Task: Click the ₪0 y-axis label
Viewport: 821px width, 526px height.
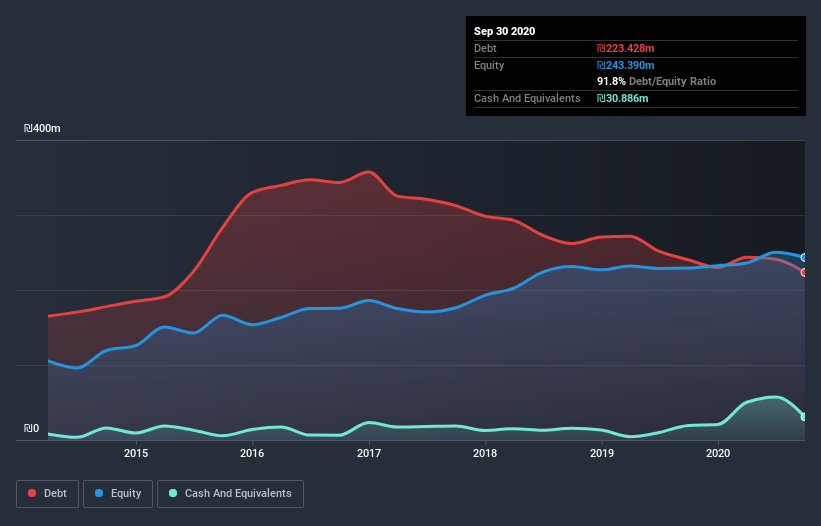Action: [31, 428]
